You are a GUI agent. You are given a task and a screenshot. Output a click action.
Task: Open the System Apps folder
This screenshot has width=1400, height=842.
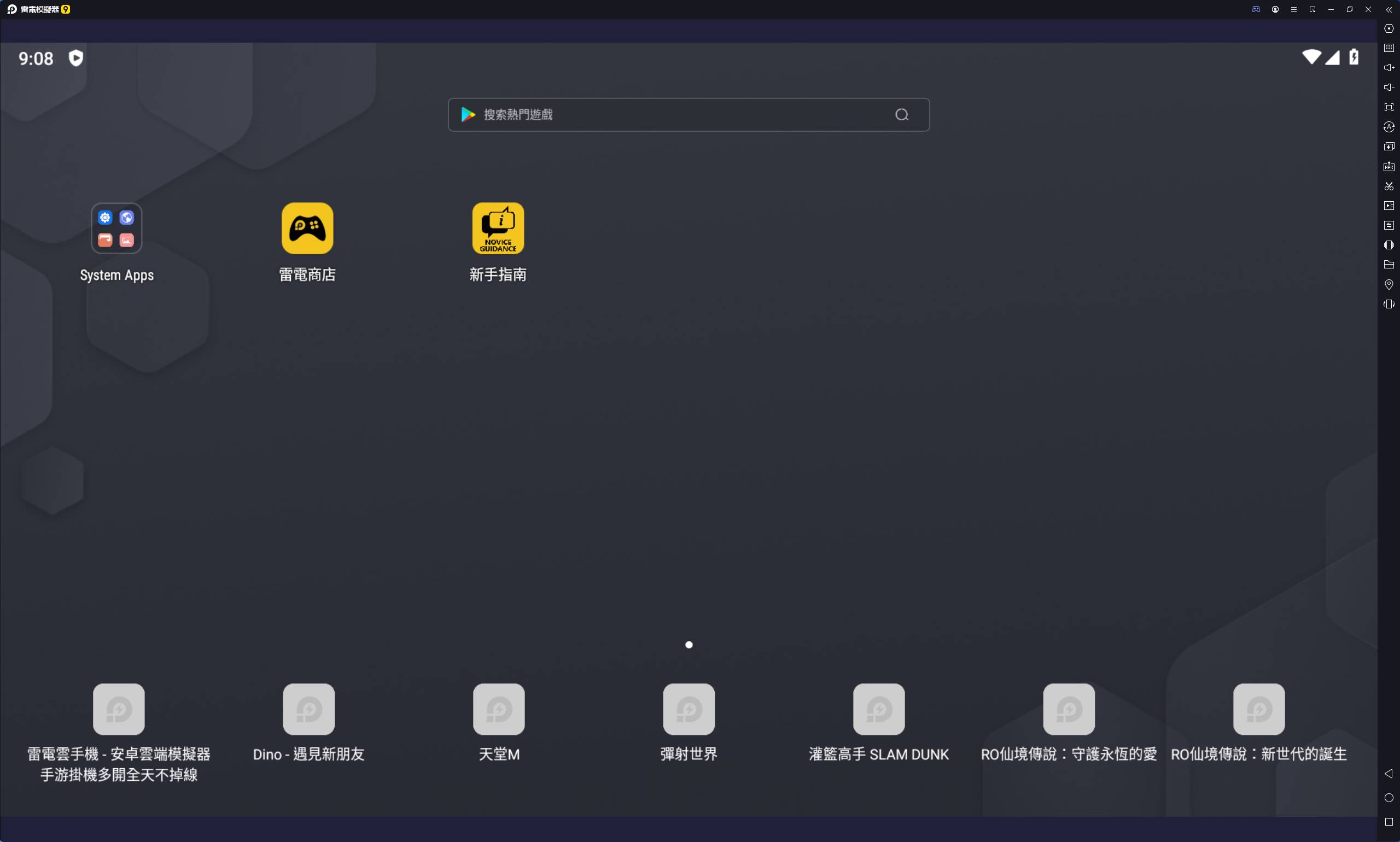(116, 229)
